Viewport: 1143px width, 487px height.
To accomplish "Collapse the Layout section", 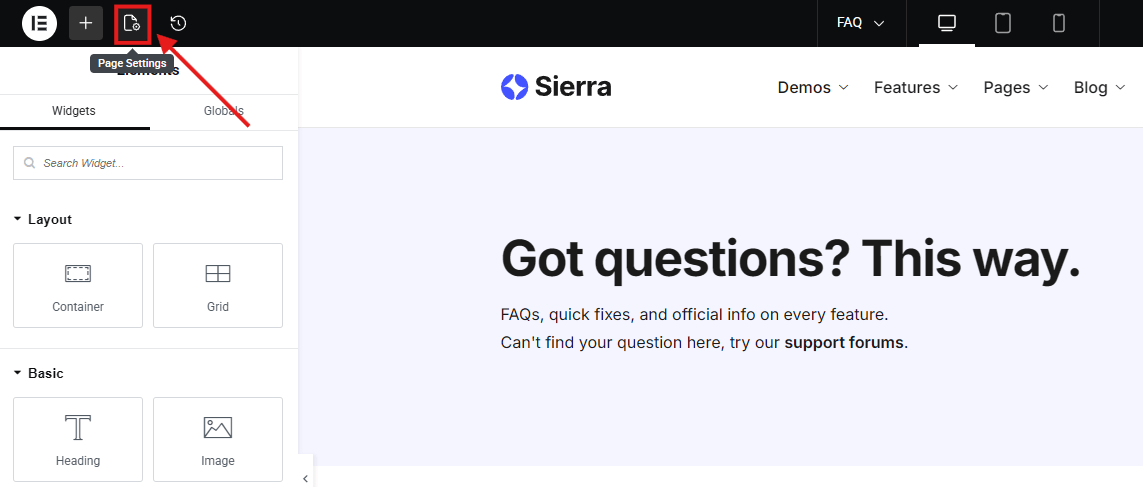I will click(43, 219).
